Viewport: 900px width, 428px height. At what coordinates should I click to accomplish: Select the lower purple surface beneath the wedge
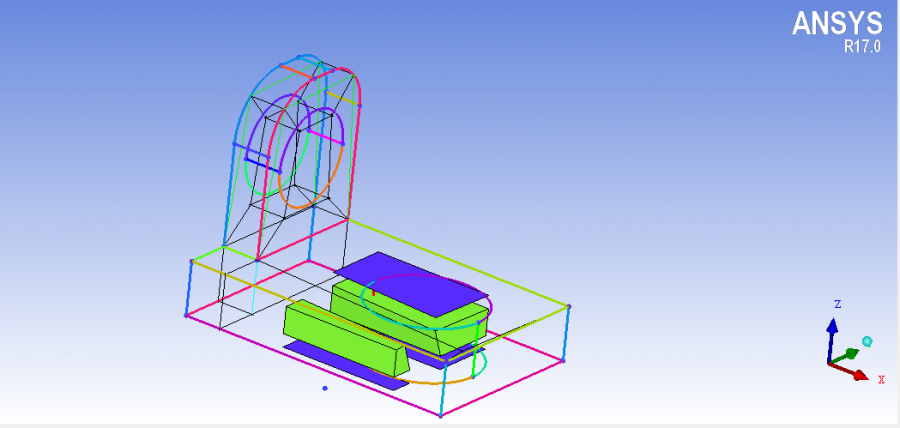[344, 367]
